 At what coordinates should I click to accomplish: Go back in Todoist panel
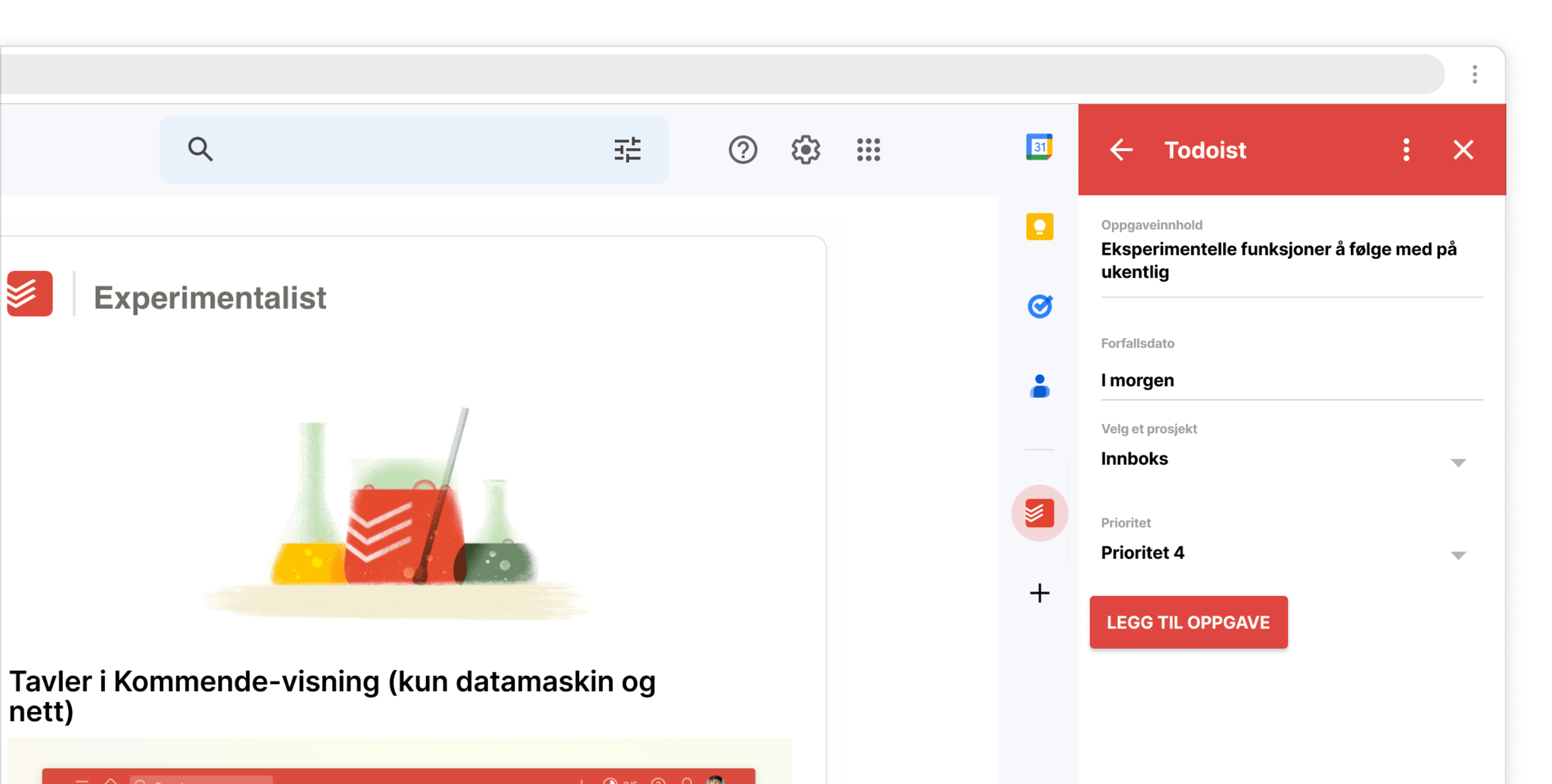click(1121, 150)
